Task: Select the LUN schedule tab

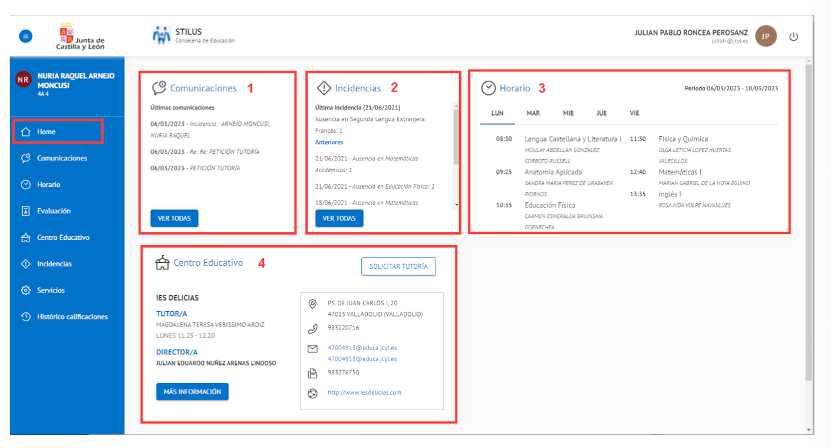Action: pyautogui.click(x=497, y=113)
